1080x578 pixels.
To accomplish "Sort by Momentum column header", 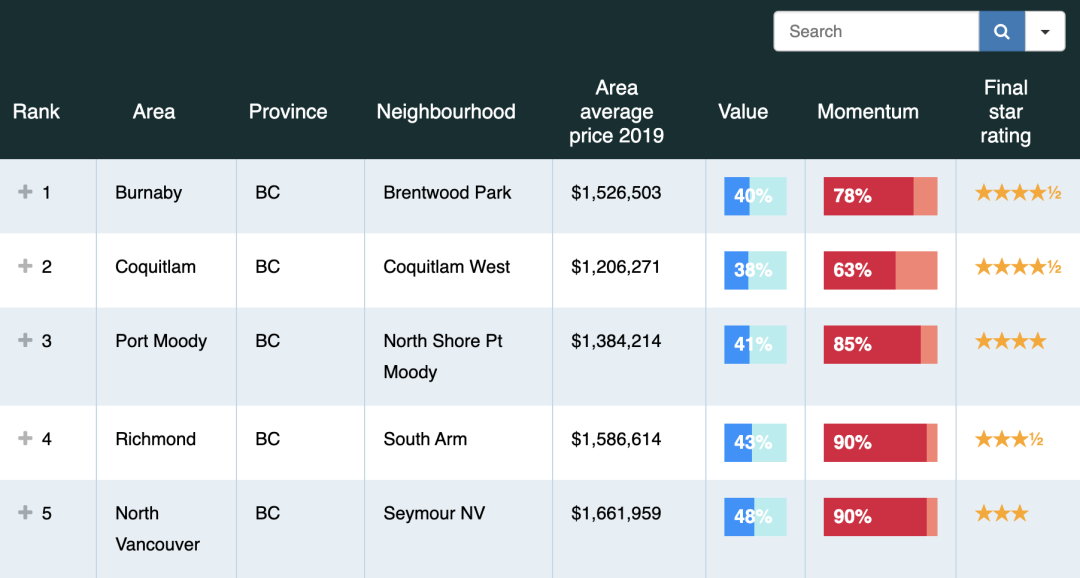I will click(x=868, y=112).
